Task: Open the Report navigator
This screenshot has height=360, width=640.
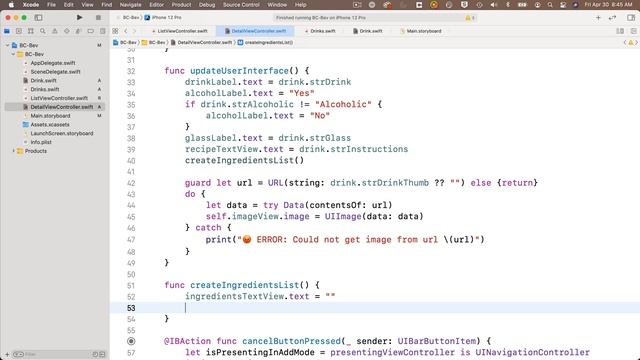Action: [102, 31]
